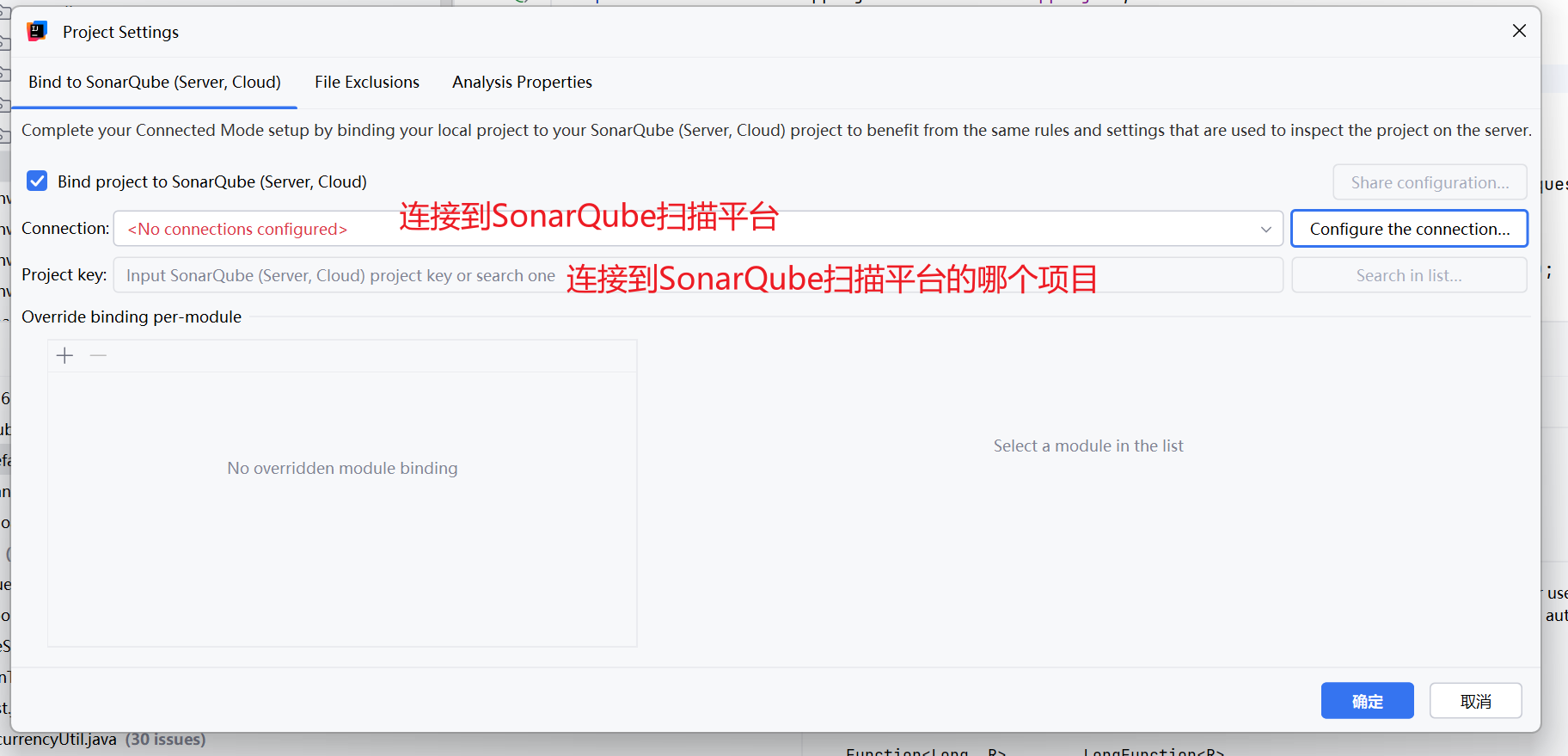
Task: Add a module binding override with plus icon
Action: 64,356
